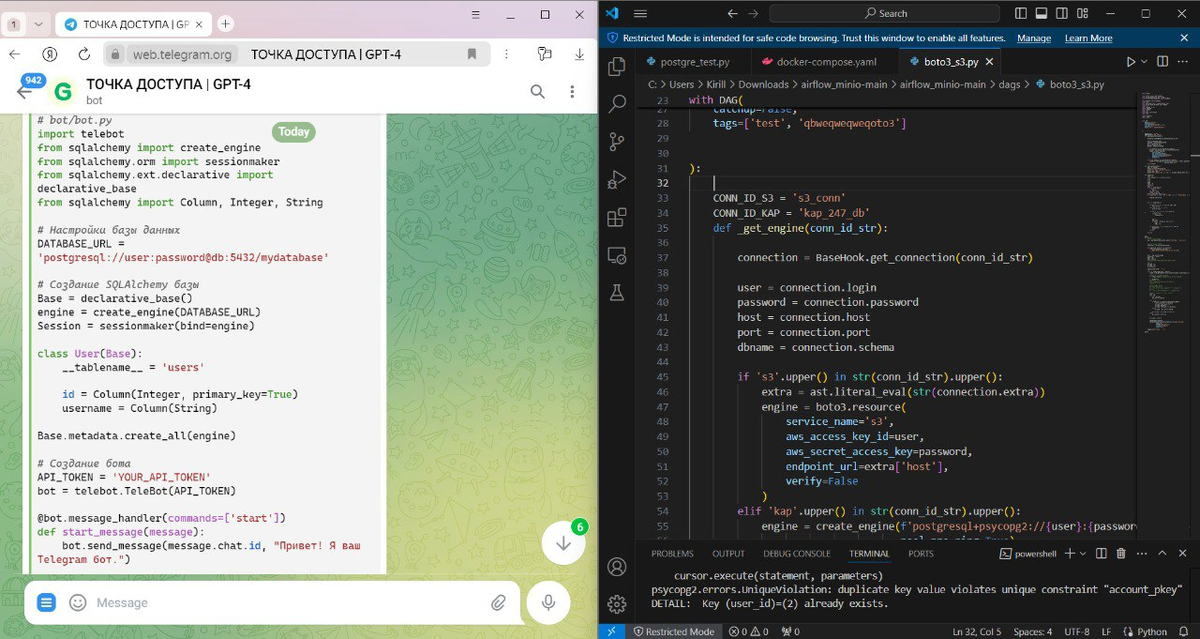Open Testing flask icon in VS Code
The height and width of the screenshot is (639, 1200).
coord(617,293)
